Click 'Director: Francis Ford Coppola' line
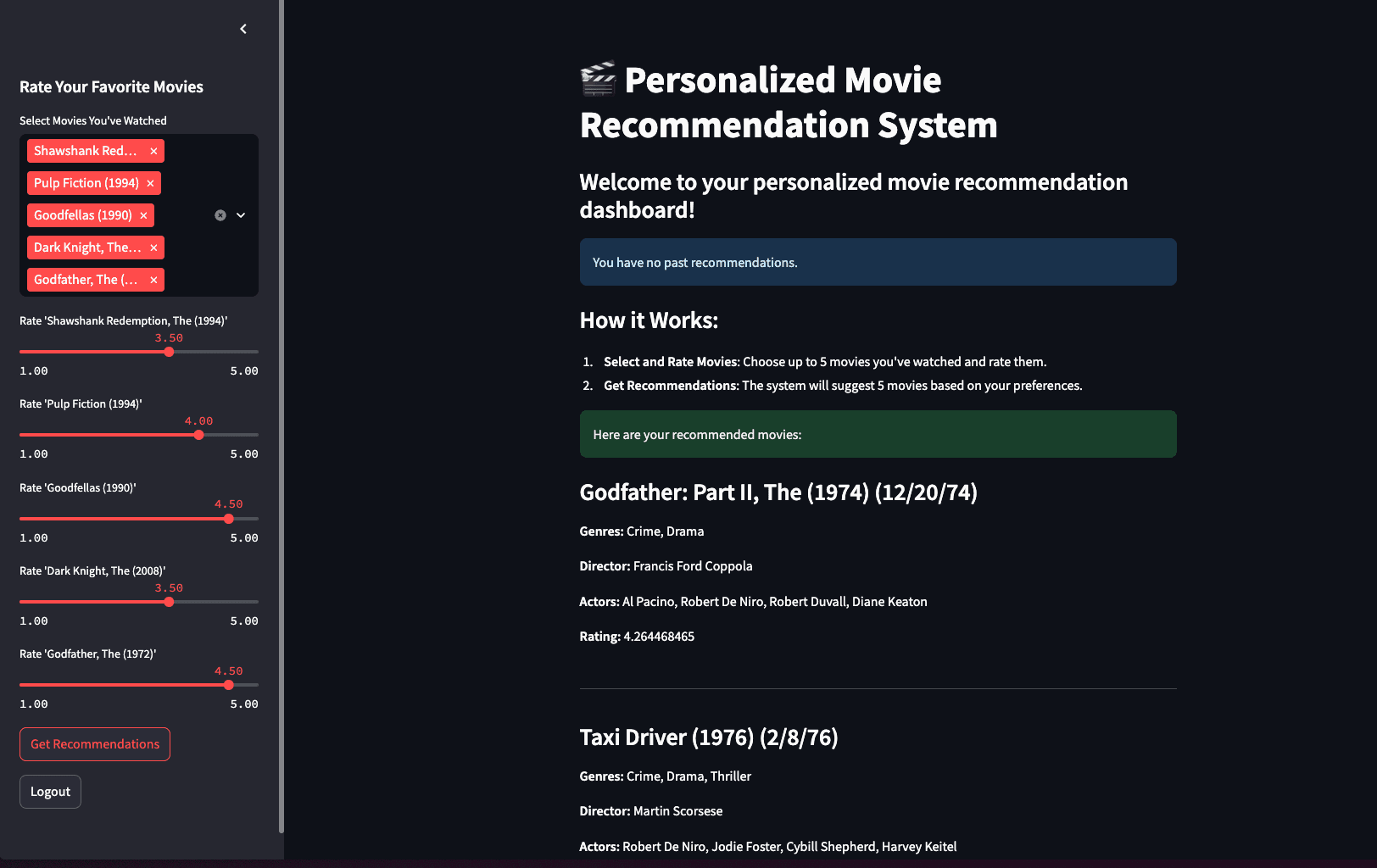Screen dimensions: 1377x868 (x=666, y=566)
